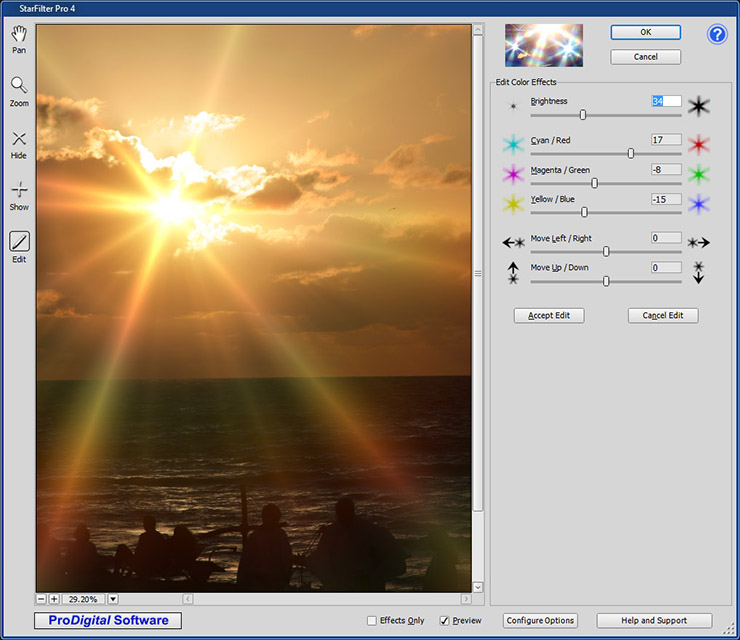This screenshot has width=740, height=640.
Task: Click the Move Up / Down slider handle
Action: coord(606,281)
